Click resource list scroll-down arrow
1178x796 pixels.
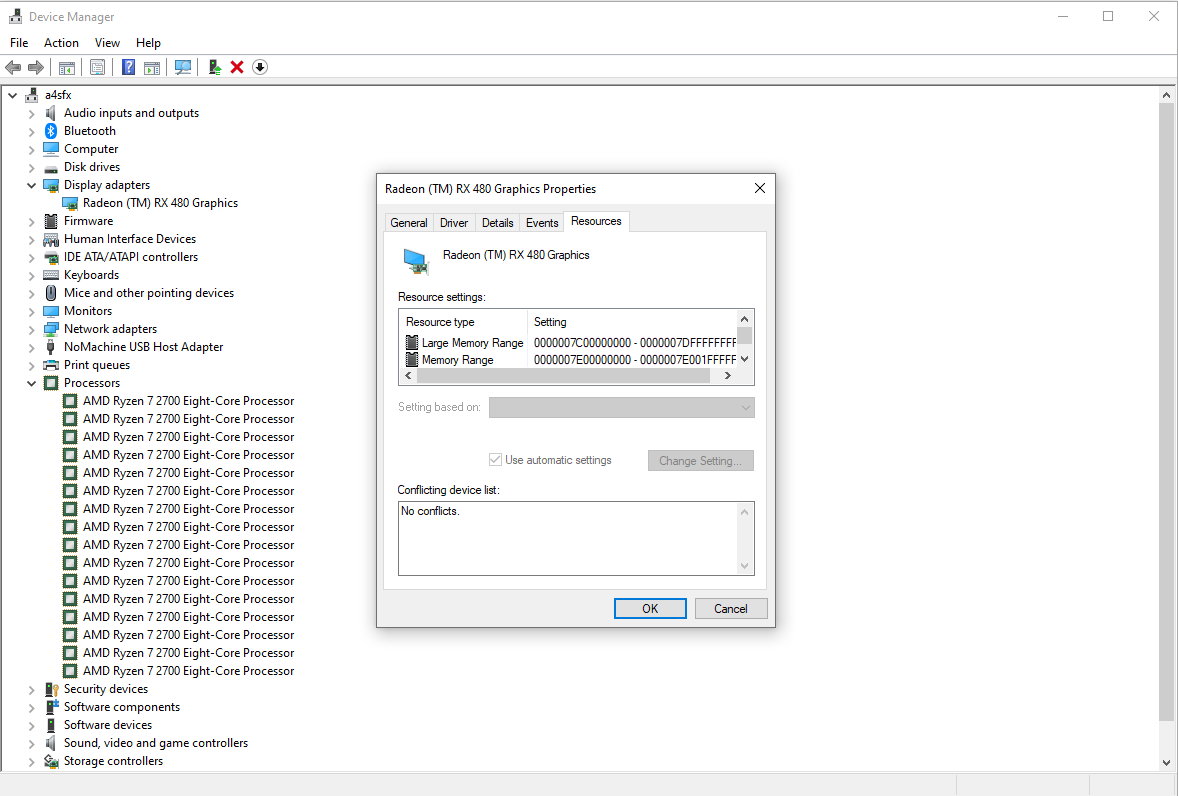[745, 359]
